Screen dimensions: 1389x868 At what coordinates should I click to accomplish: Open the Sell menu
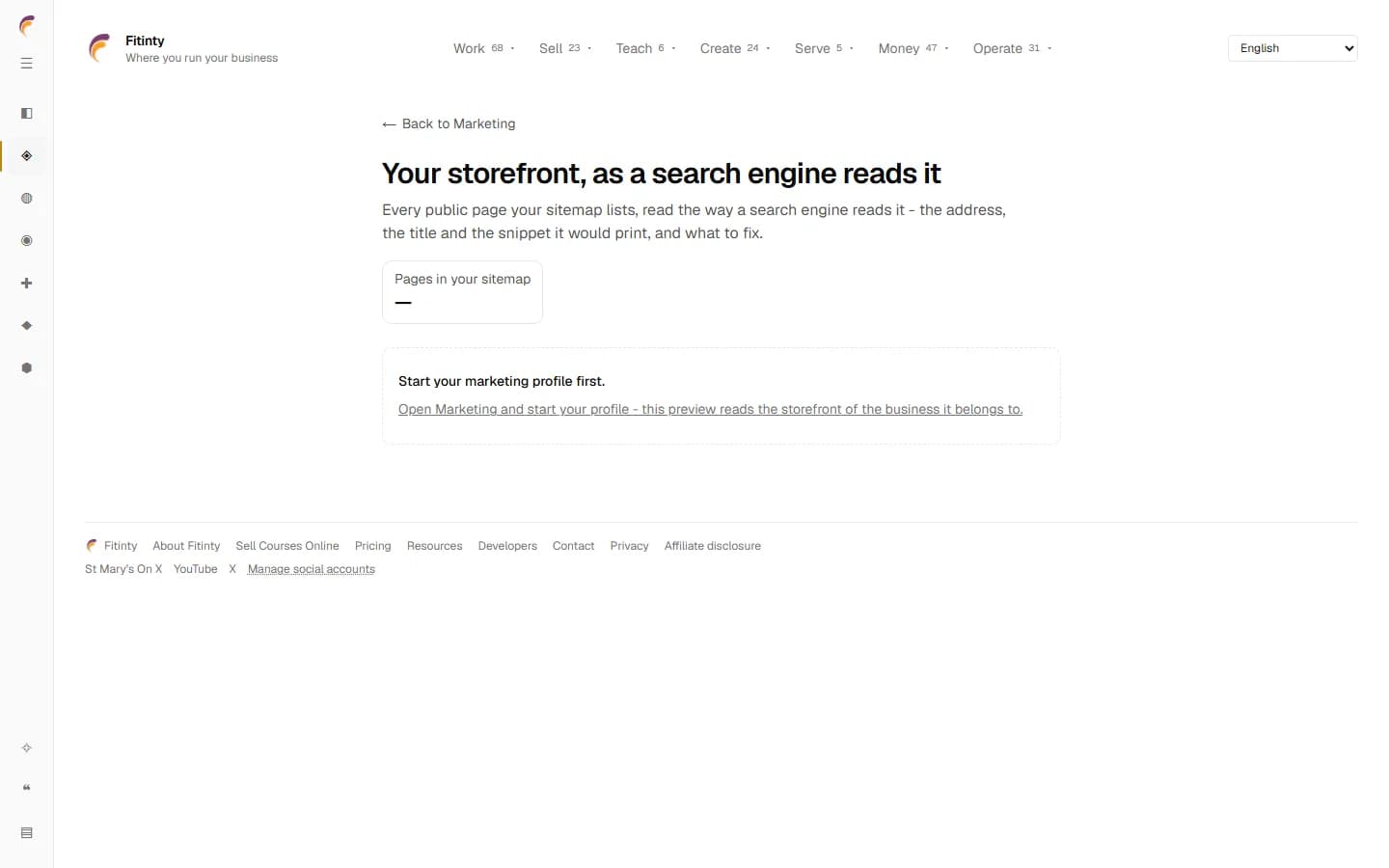(x=565, y=48)
